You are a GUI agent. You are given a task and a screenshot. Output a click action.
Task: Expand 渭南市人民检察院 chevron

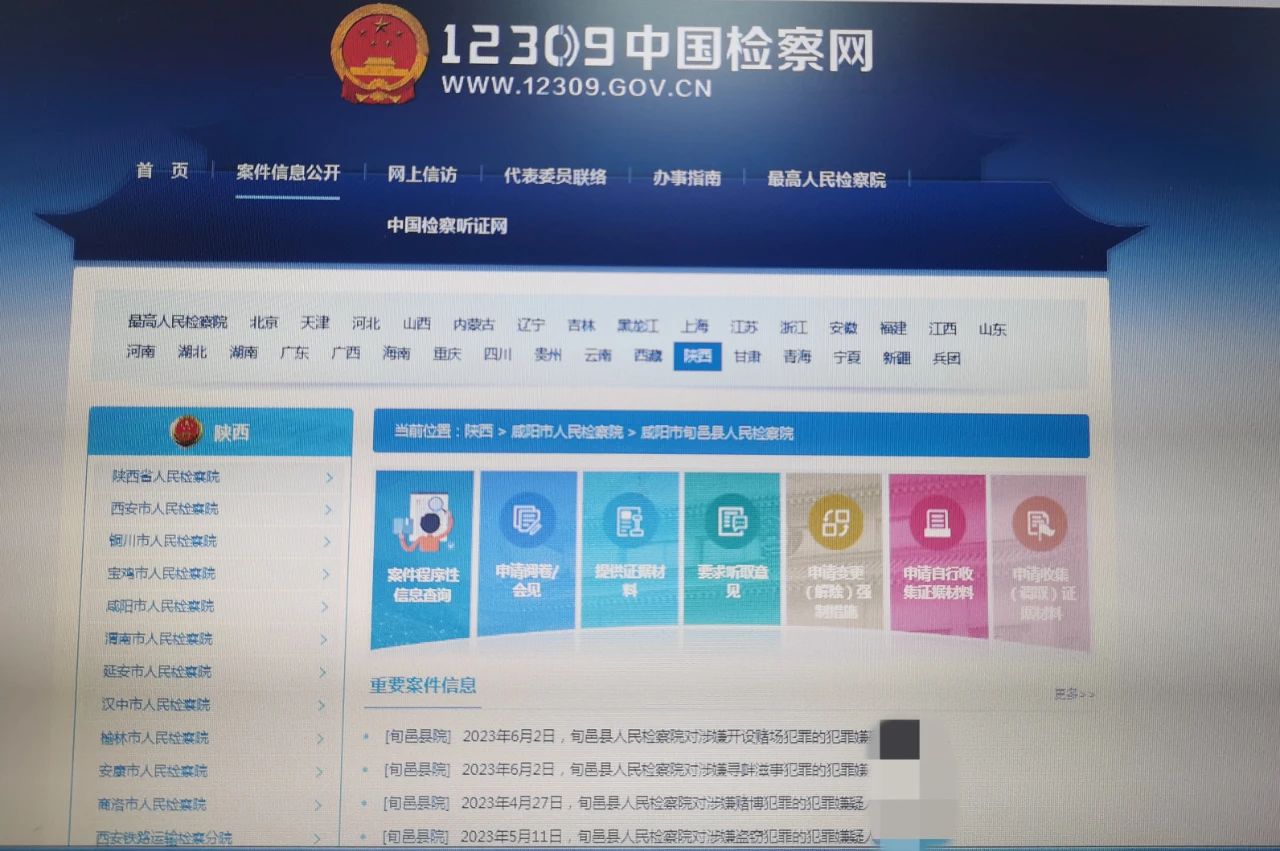coord(324,640)
